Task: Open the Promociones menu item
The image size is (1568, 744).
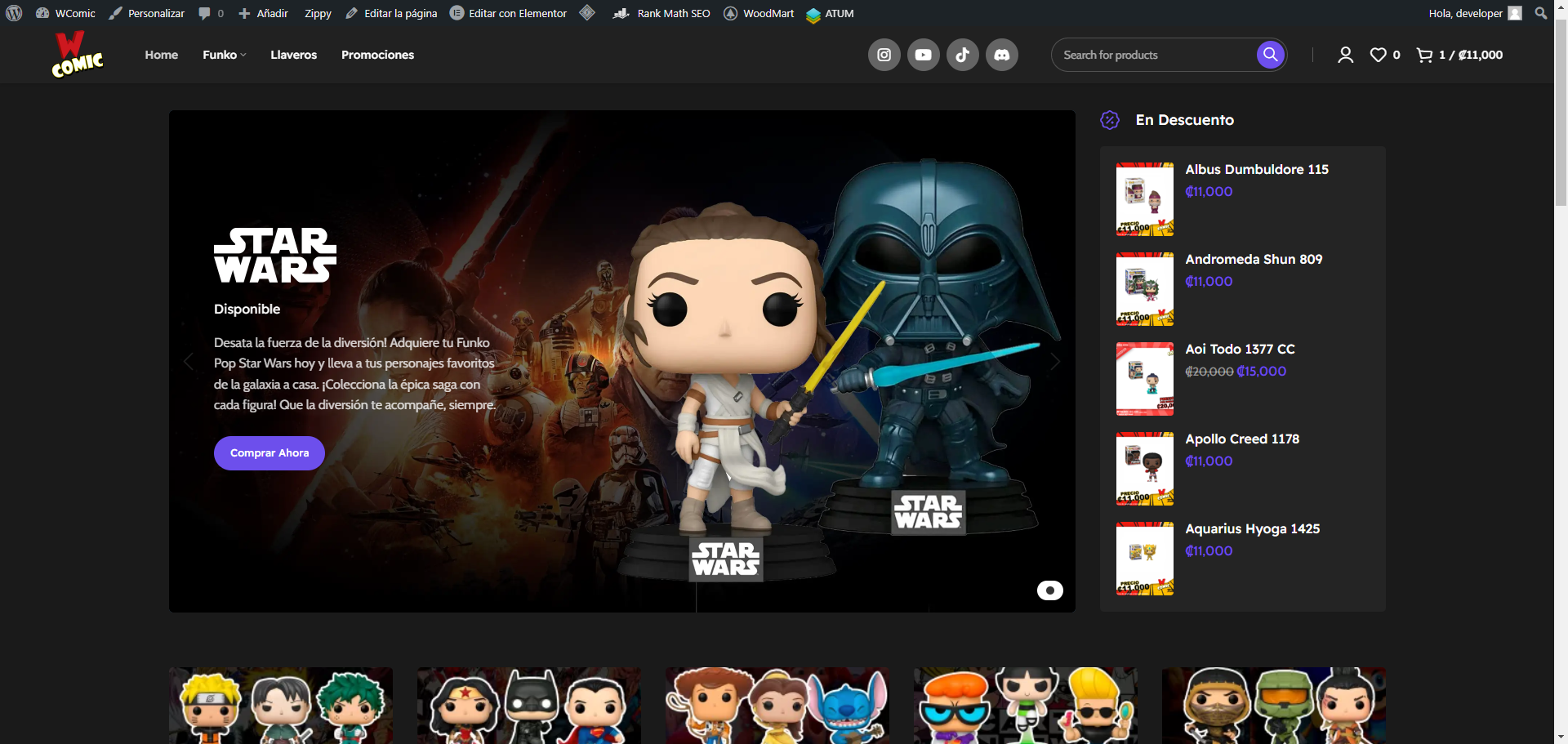Action: click(377, 54)
